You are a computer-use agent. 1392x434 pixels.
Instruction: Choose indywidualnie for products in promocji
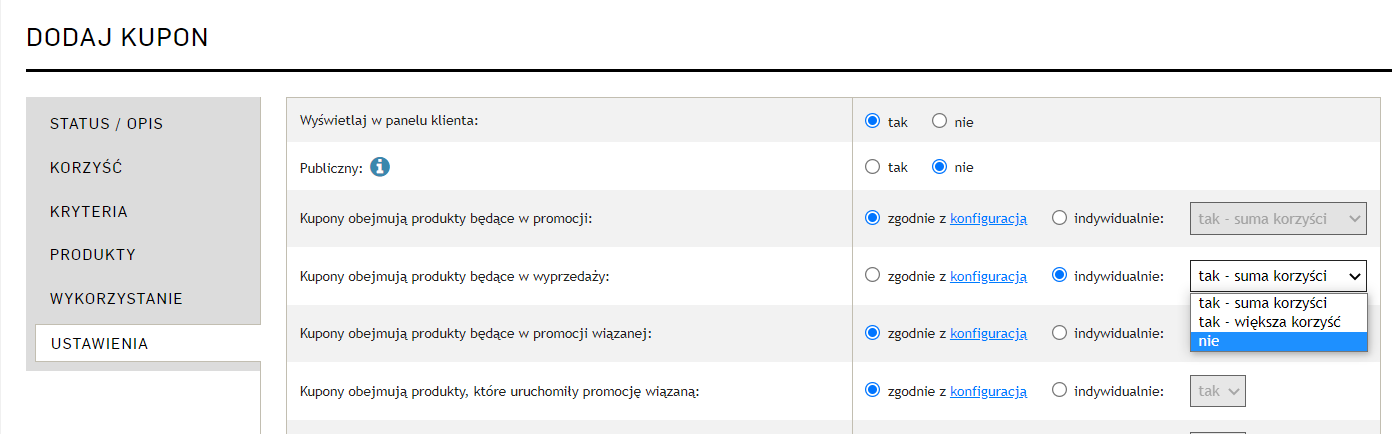(x=1060, y=218)
